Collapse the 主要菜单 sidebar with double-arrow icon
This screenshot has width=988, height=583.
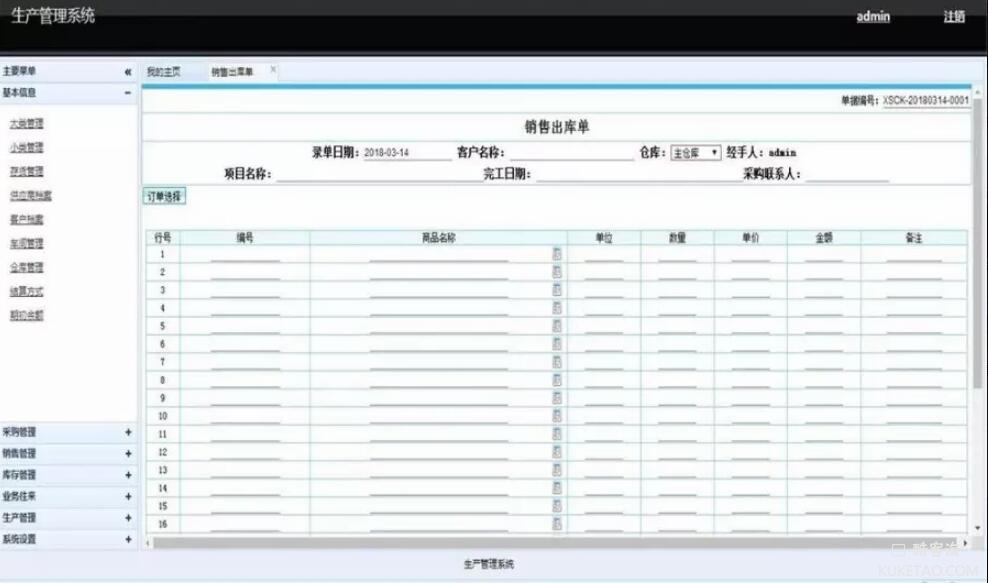(128, 72)
